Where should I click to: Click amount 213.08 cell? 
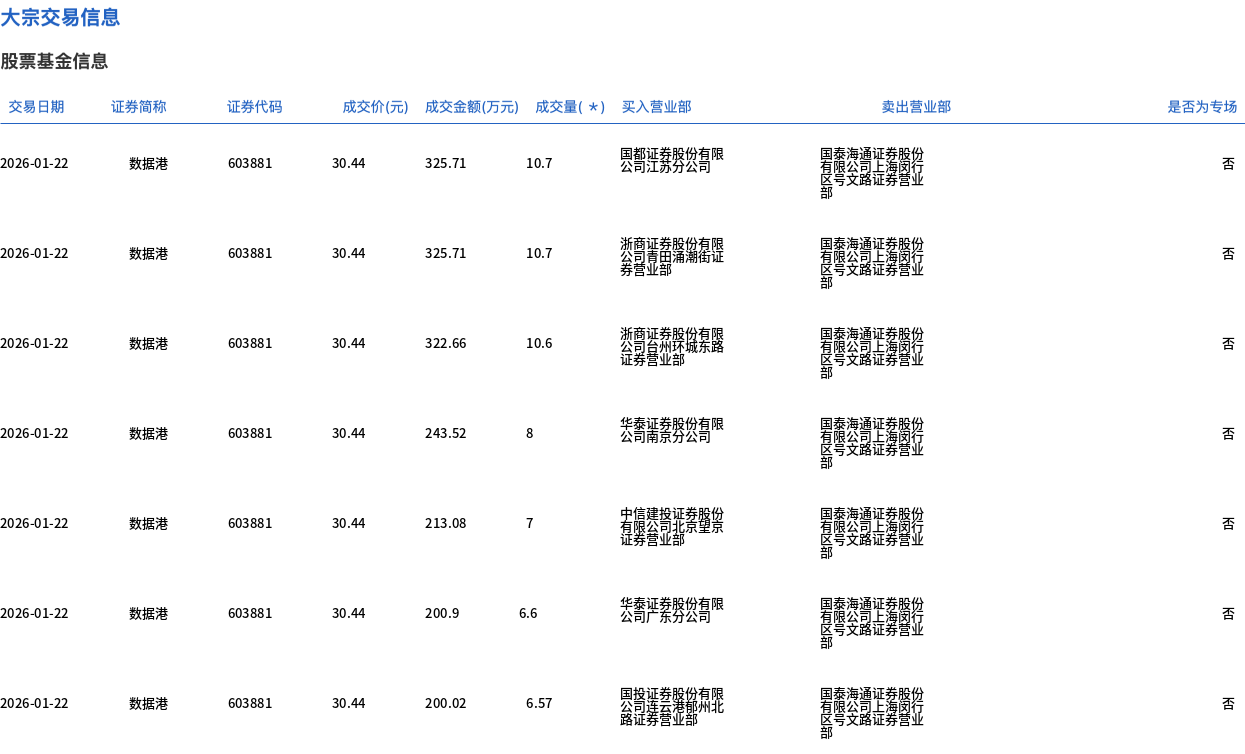coord(446,523)
